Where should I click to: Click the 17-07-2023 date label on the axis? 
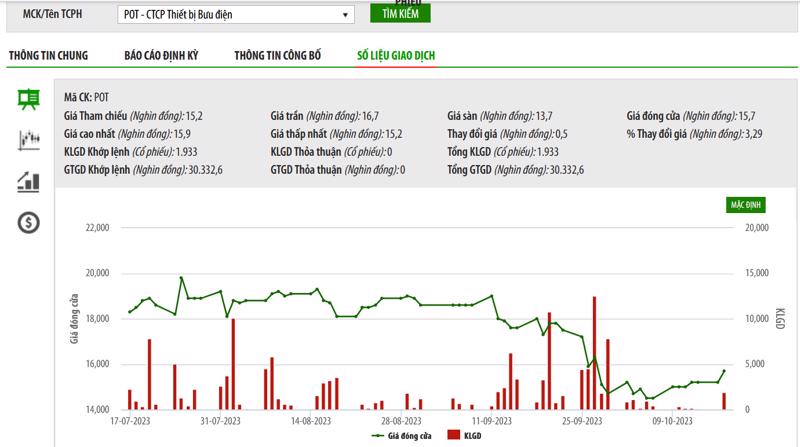pos(130,421)
